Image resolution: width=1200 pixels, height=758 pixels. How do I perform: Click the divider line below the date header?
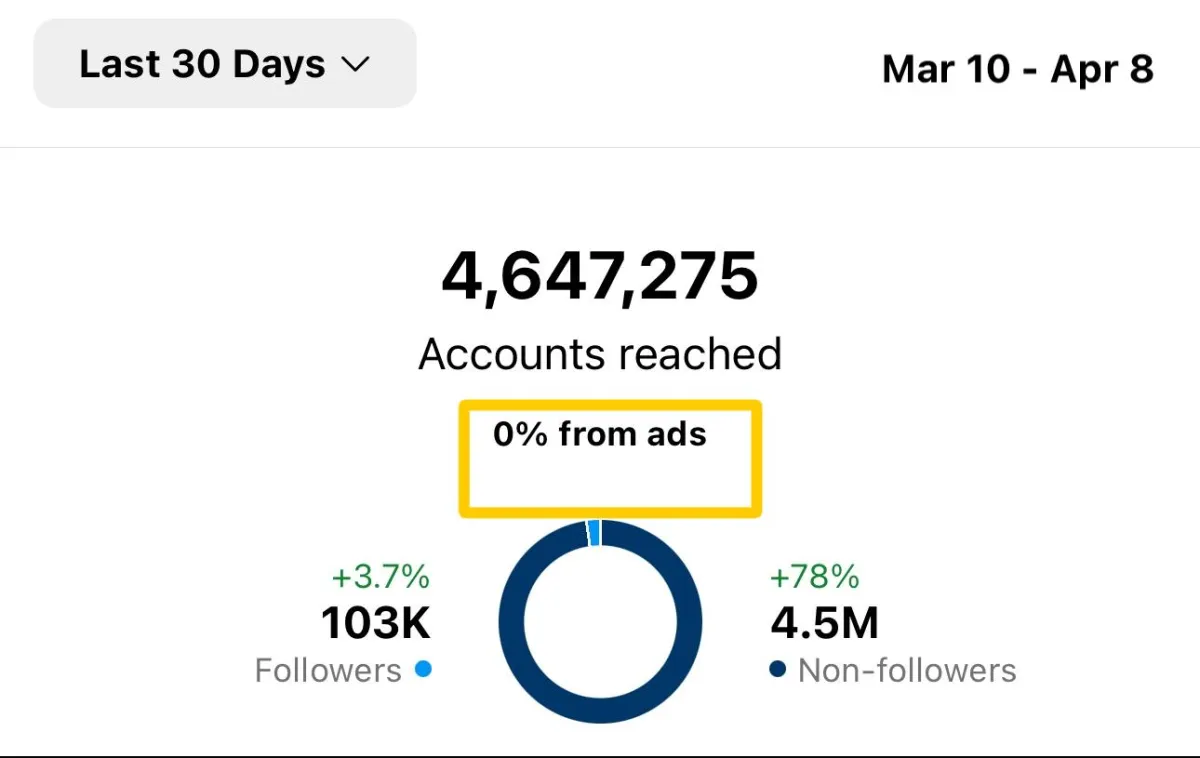tap(600, 148)
